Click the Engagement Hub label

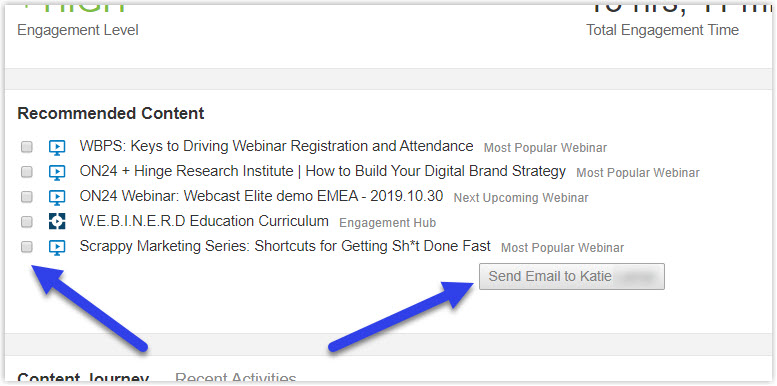(388, 223)
